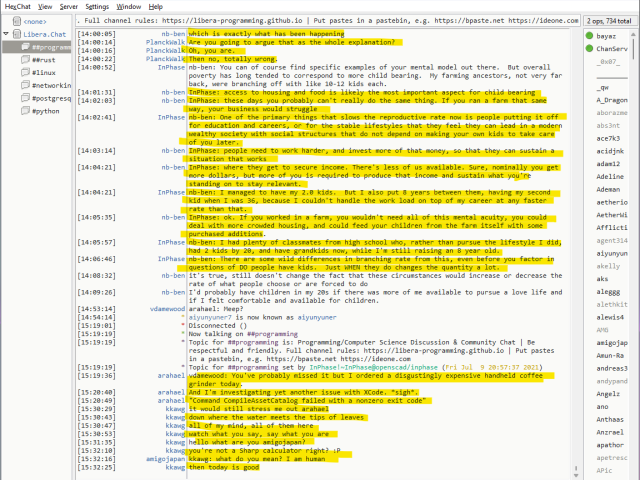This screenshot has width=640, height=480.
Task: Click the Libera.Chat server icon
Action: pyautogui.click(x=16, y=34)
